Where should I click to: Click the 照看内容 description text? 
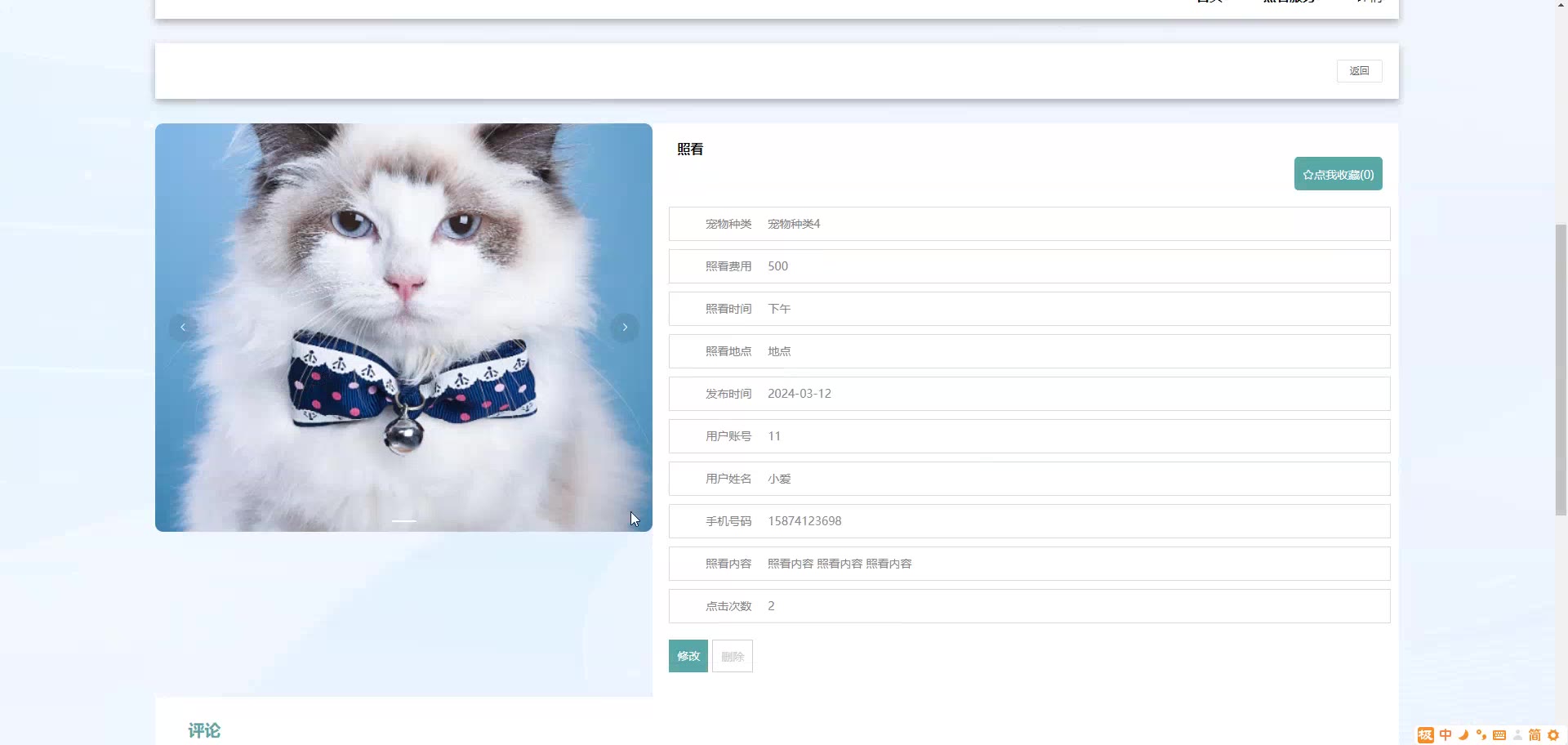[x=840, y=564]
